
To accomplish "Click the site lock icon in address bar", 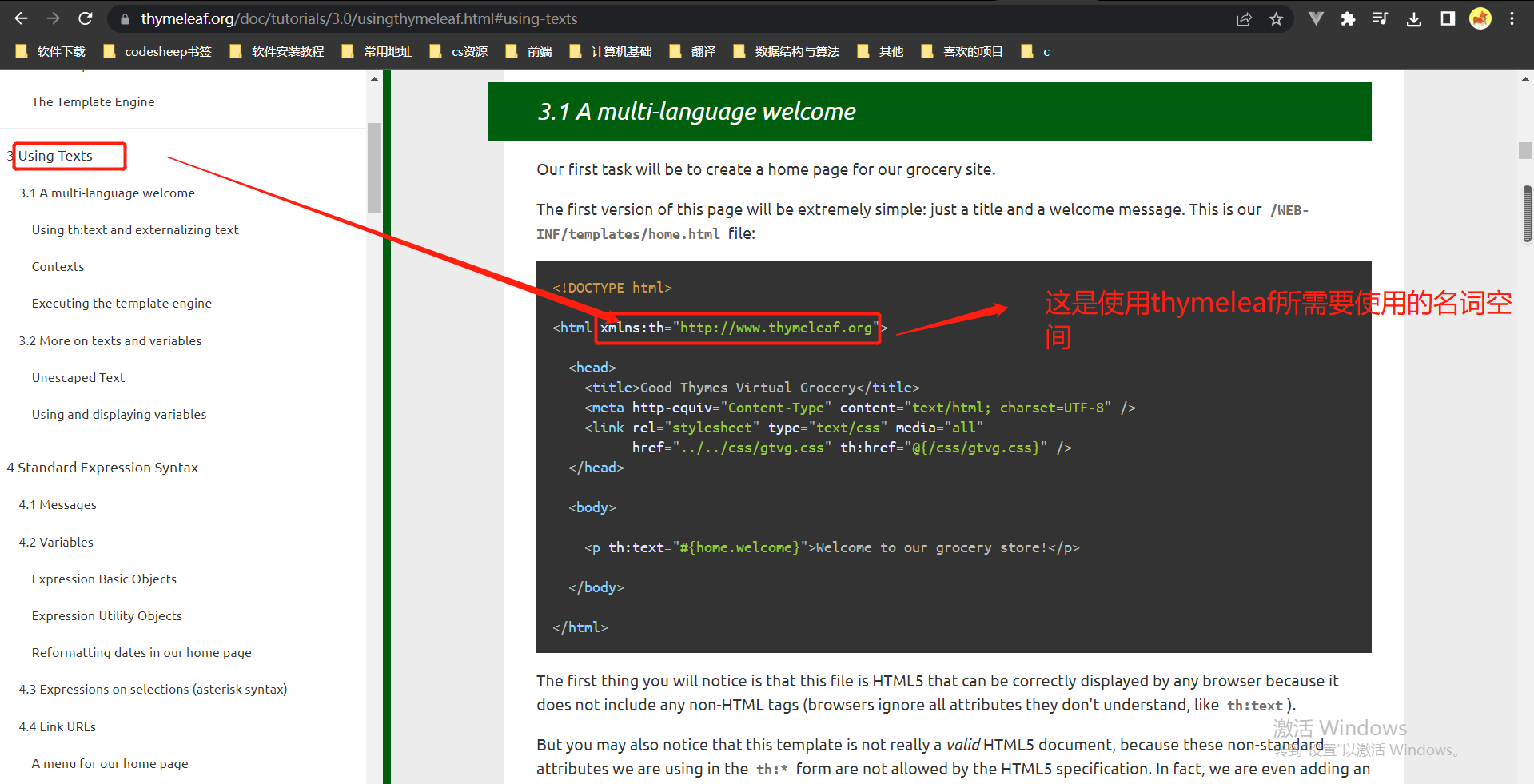I will (x=124, y=18).
